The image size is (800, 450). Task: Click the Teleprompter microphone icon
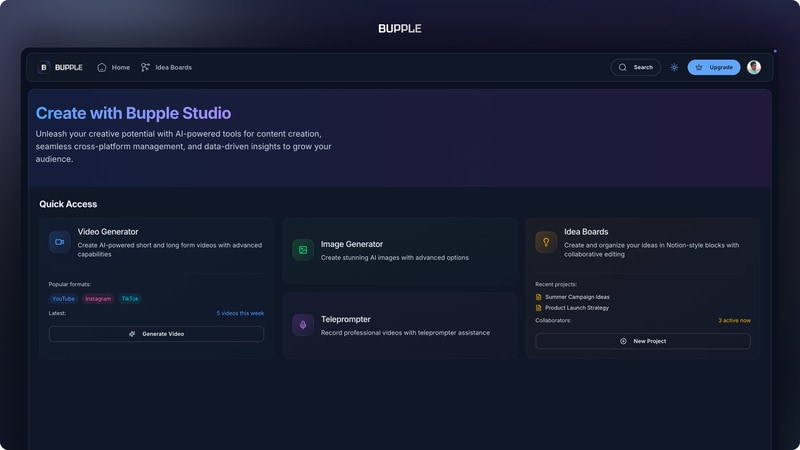303,325
